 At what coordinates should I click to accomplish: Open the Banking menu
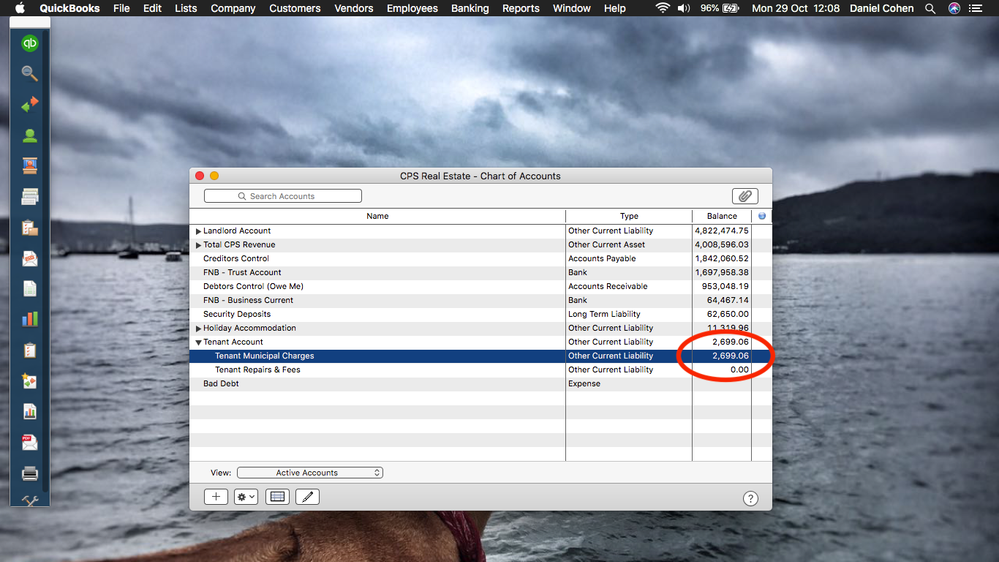click(x=470, y=8)
